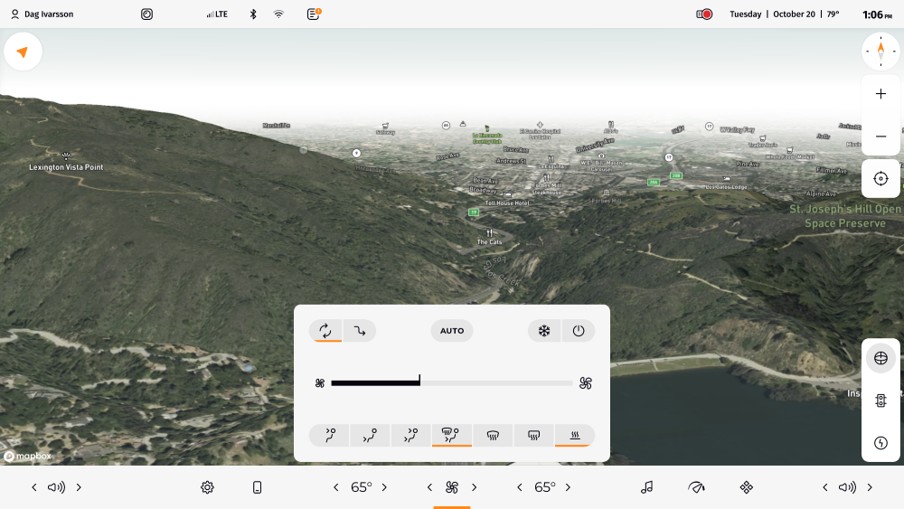Select rear window defrost icon
Screen dimensions: 904x509
[534, 436]
